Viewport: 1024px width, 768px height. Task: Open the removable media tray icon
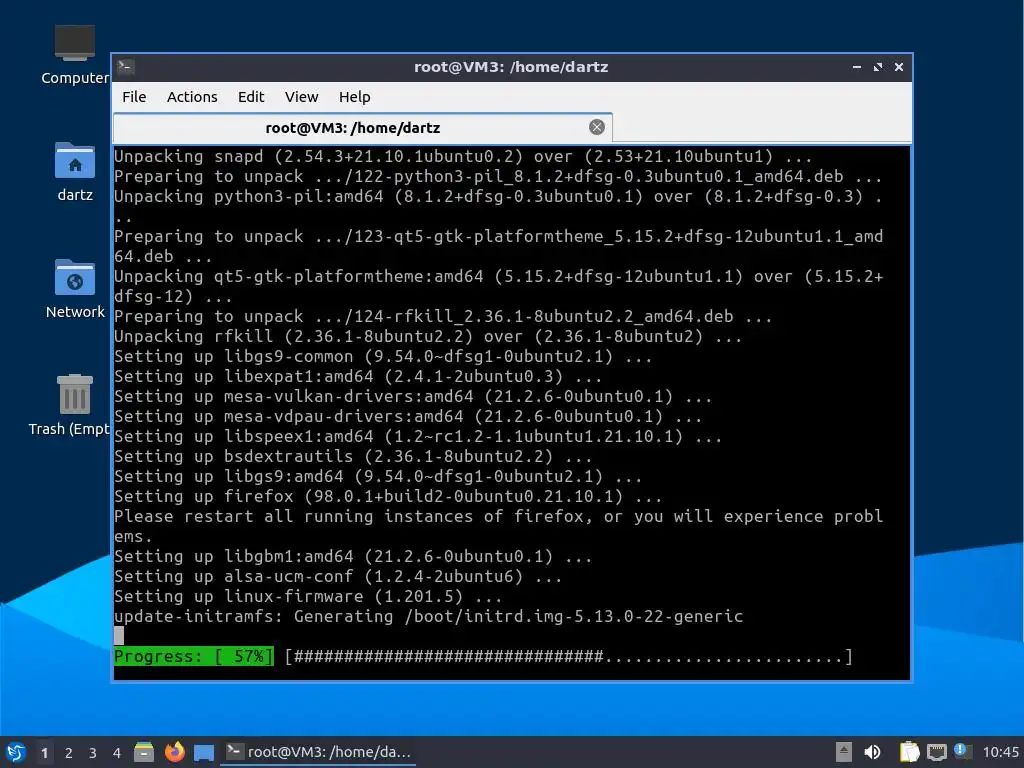pos(844,752)
